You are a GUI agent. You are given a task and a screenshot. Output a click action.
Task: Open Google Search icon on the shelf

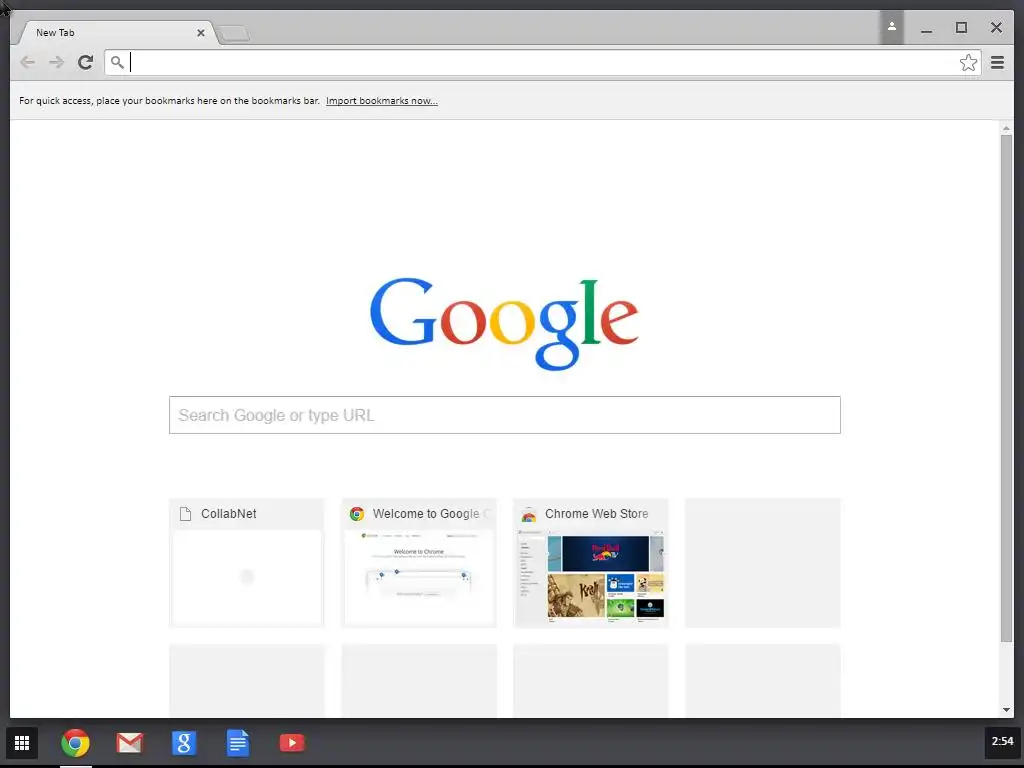184,743
